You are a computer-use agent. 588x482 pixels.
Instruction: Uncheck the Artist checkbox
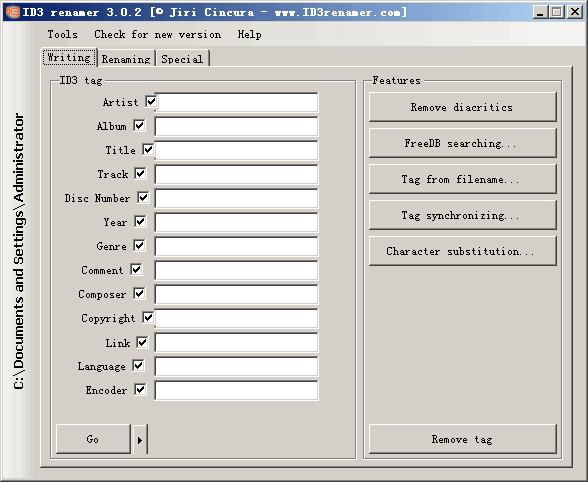[151, 102]
